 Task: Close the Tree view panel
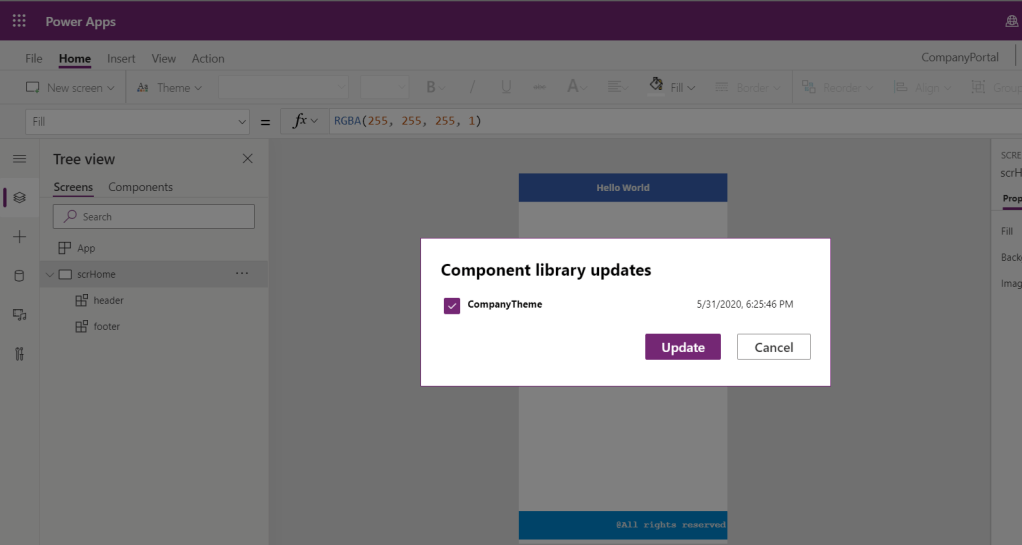click(x=248, y=159)
